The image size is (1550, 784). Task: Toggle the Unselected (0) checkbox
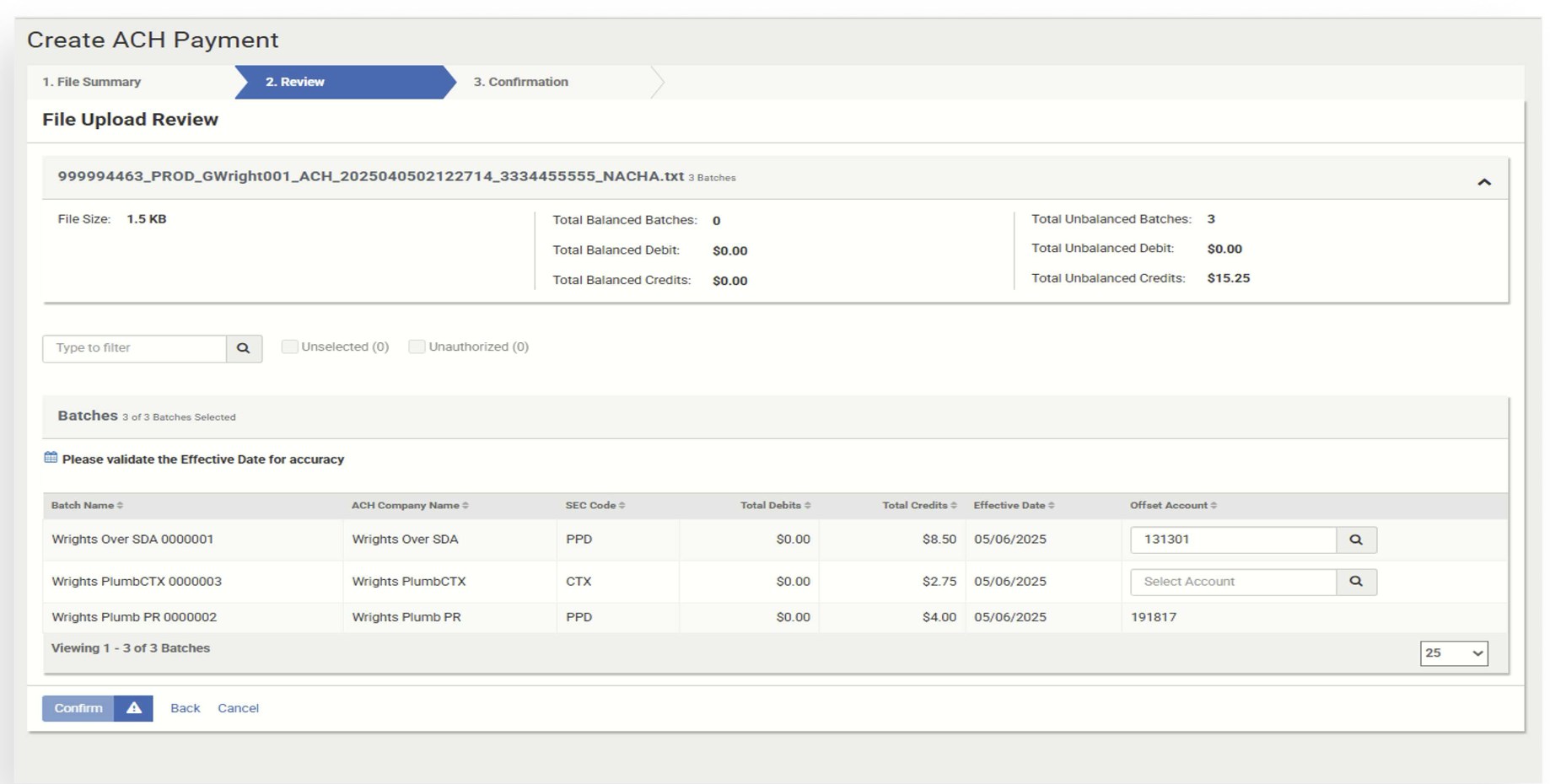click(x=289, y=346)
